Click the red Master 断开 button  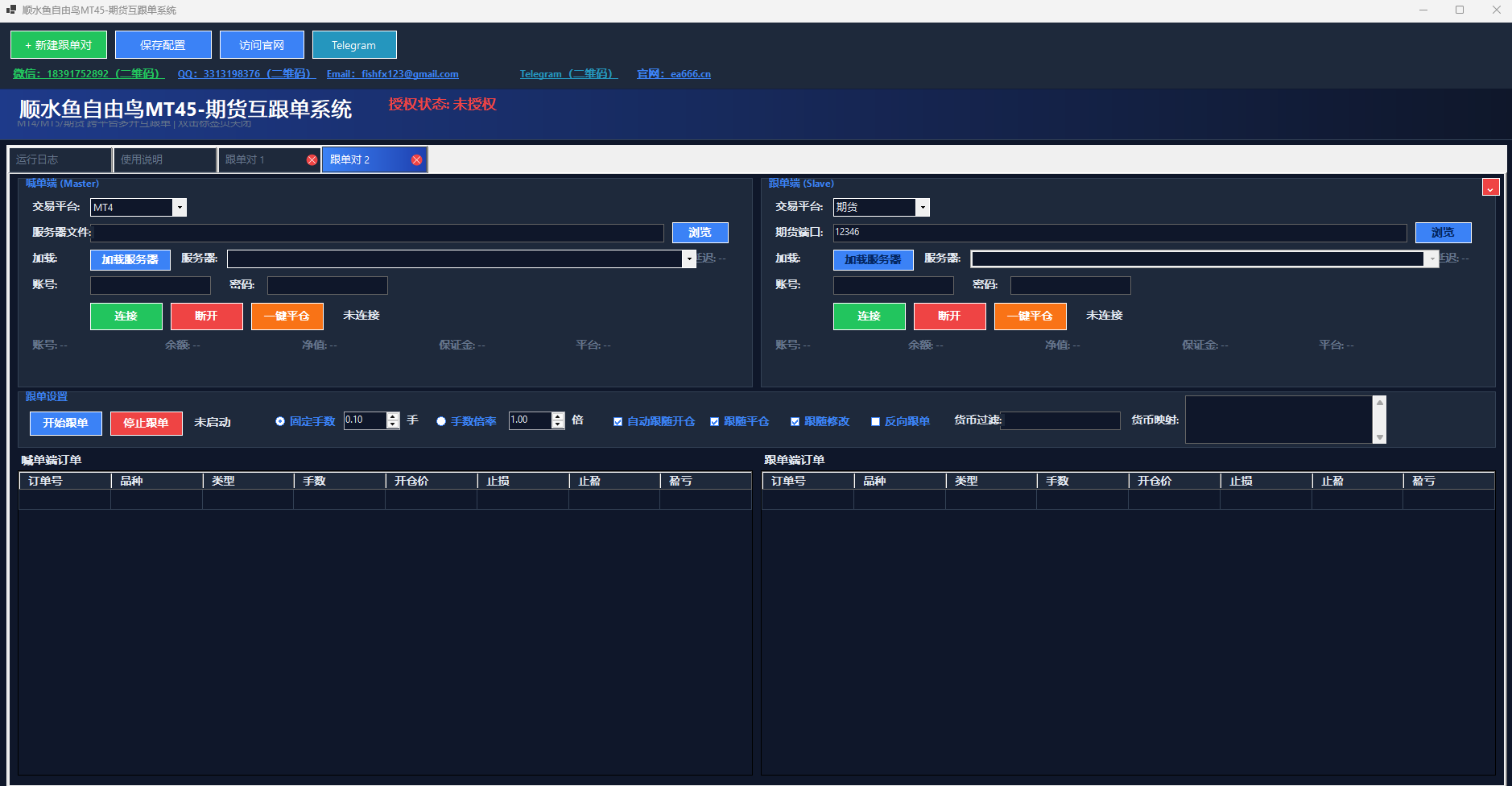click(207, 316)
